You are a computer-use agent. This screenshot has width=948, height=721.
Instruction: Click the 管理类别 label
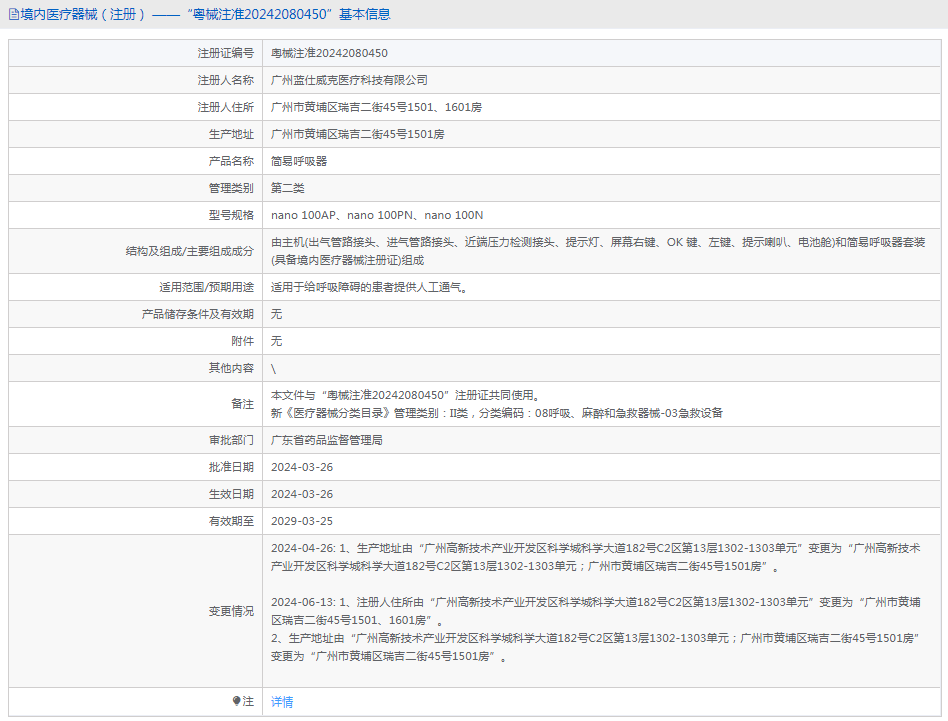[232, 189]
